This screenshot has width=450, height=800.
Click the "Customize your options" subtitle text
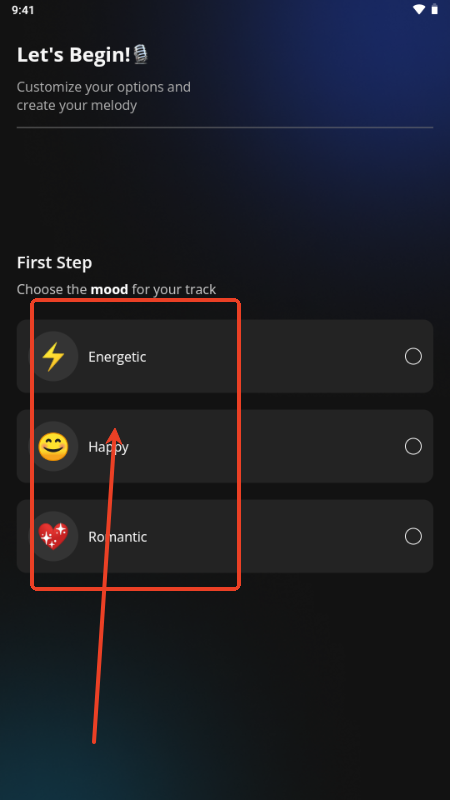click(104, 96)
